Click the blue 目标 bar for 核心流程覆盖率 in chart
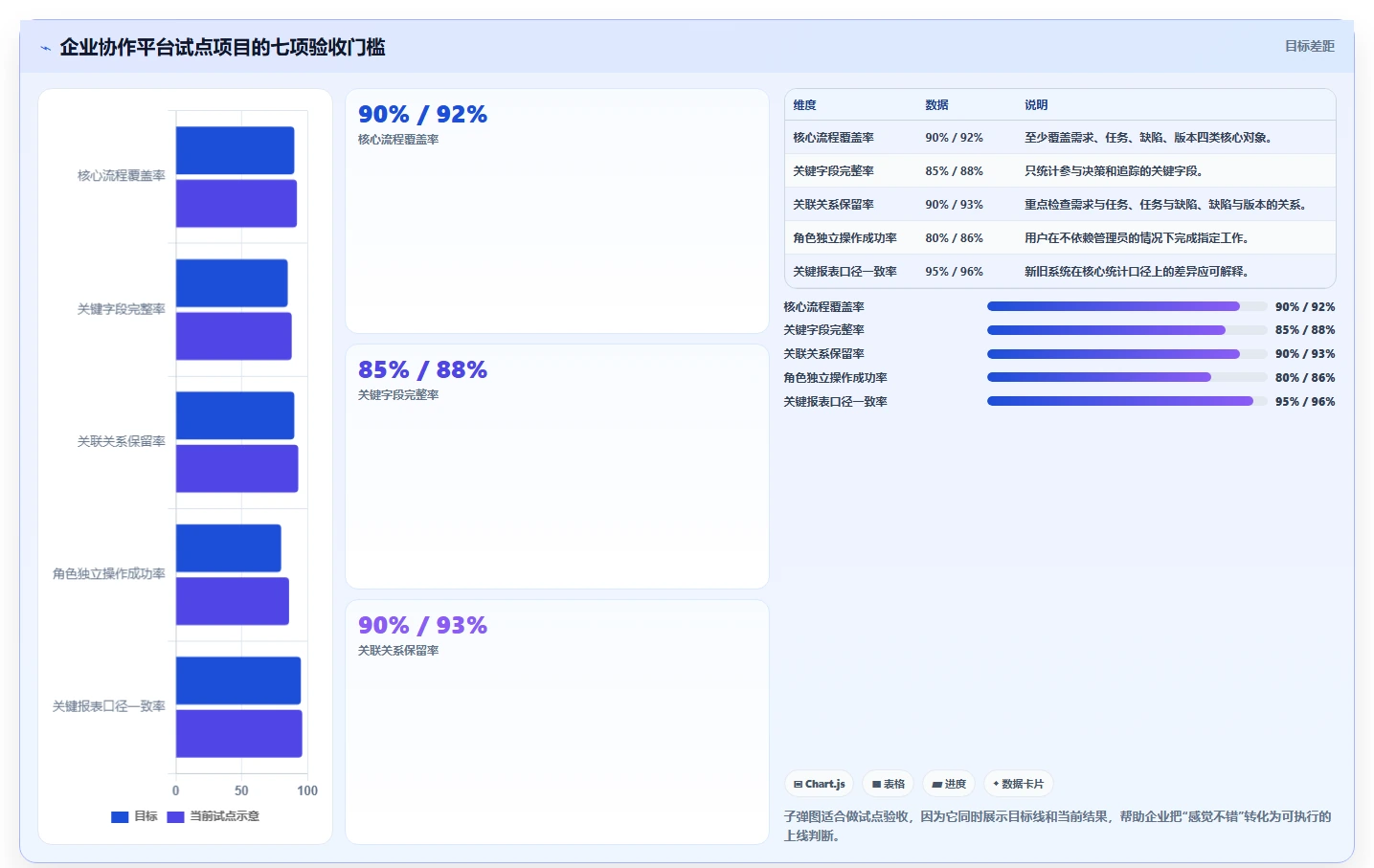The height and width of the screenshot is (868, 1374). point(235,150)
